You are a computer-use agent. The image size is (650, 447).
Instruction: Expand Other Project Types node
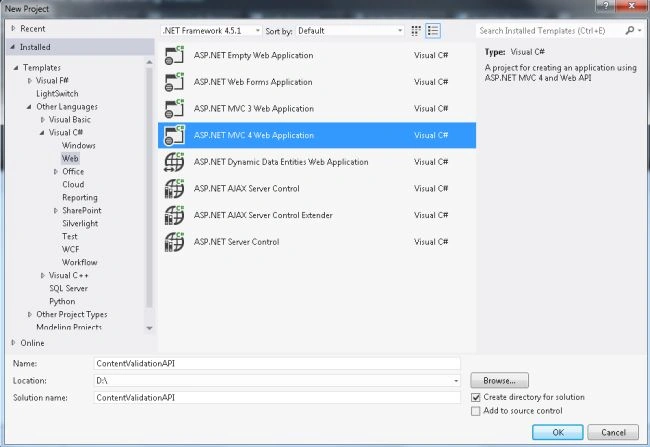[29, 314]
